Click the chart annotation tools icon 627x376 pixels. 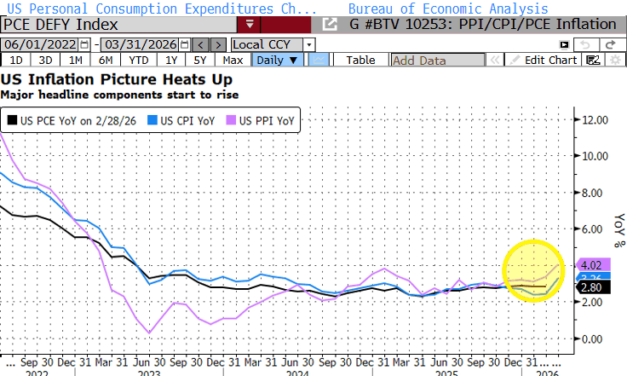click(593, 60)
